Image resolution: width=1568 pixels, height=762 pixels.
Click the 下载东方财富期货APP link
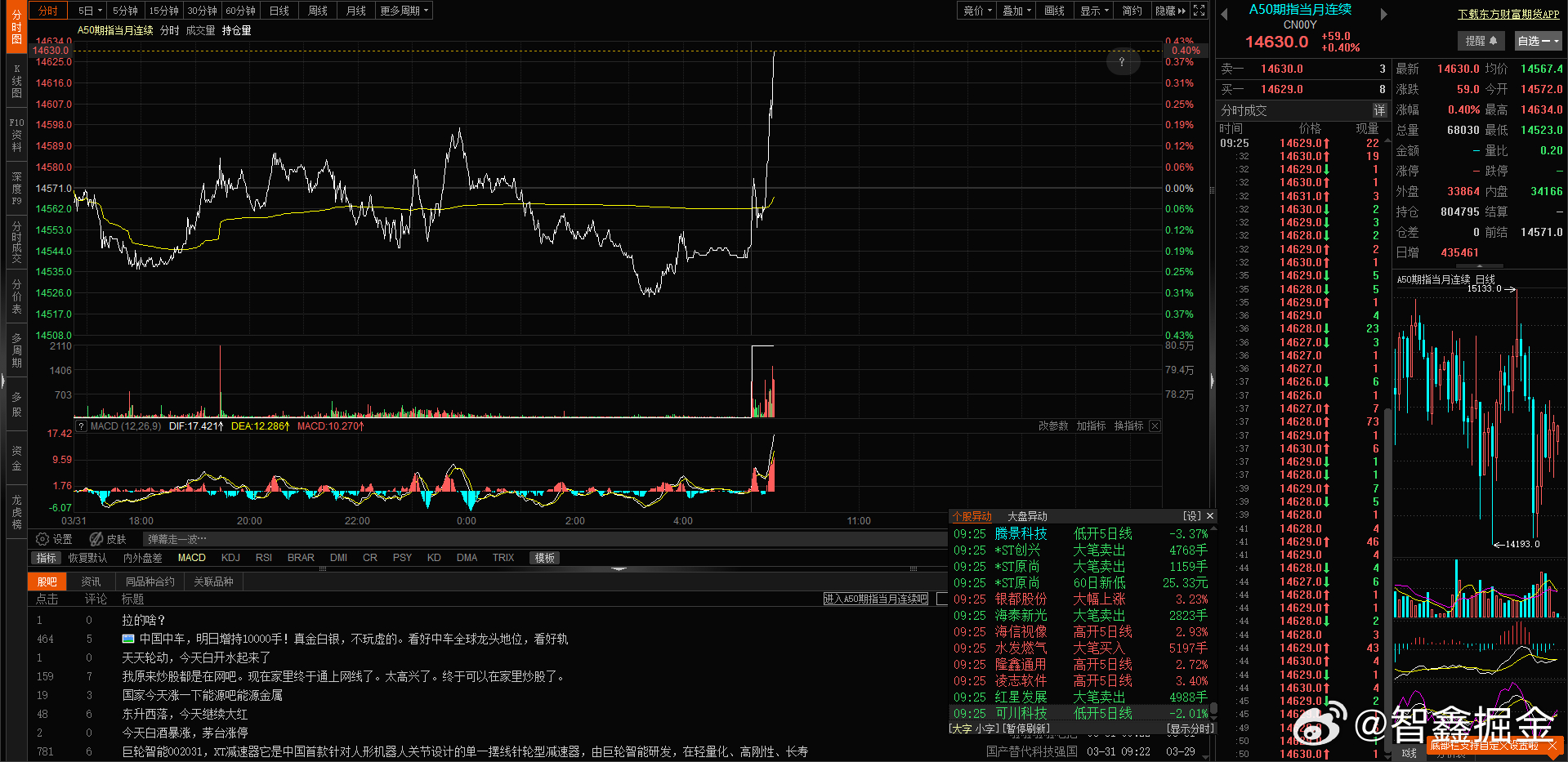tap(1508, 14)
